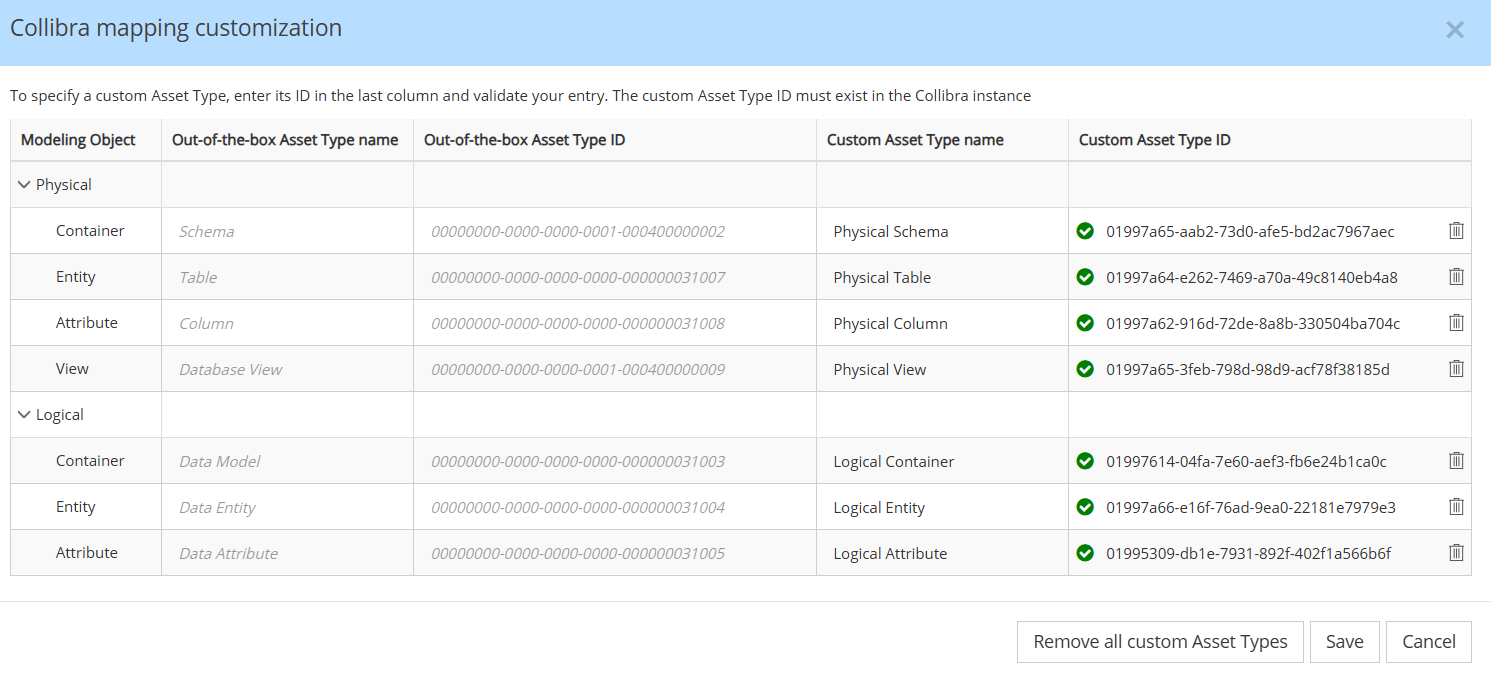Delete the custom mapping for Physical Column

coord(1456,322)
